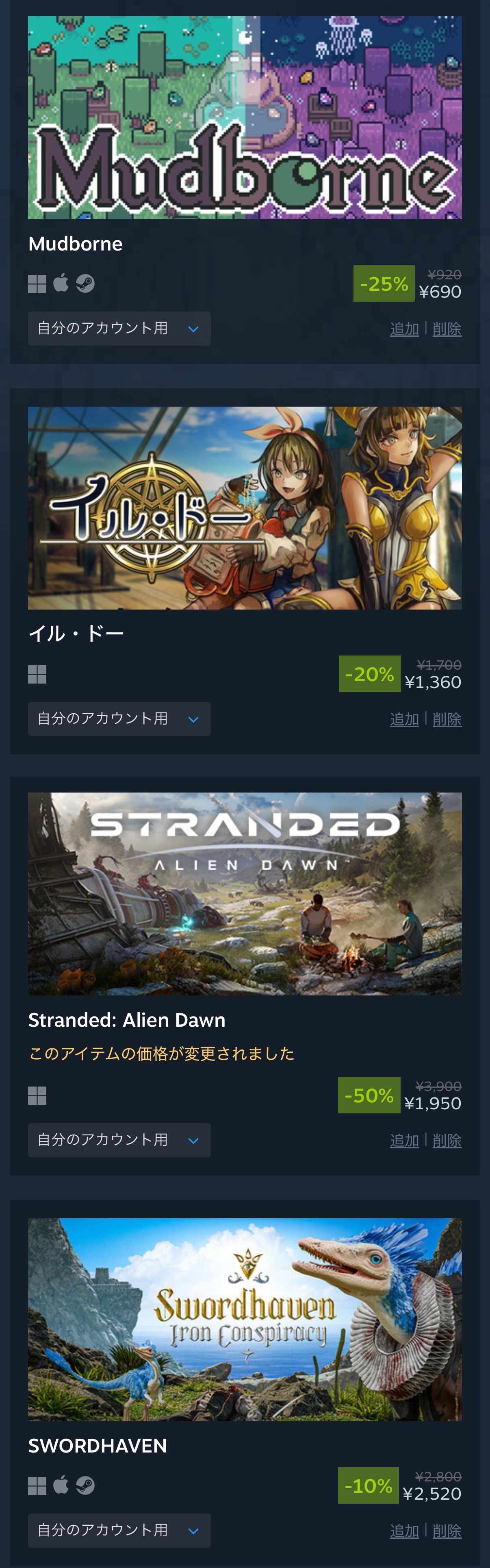
Task: Click 追加 link for Mudborne
Action: (x=404, y=329)
